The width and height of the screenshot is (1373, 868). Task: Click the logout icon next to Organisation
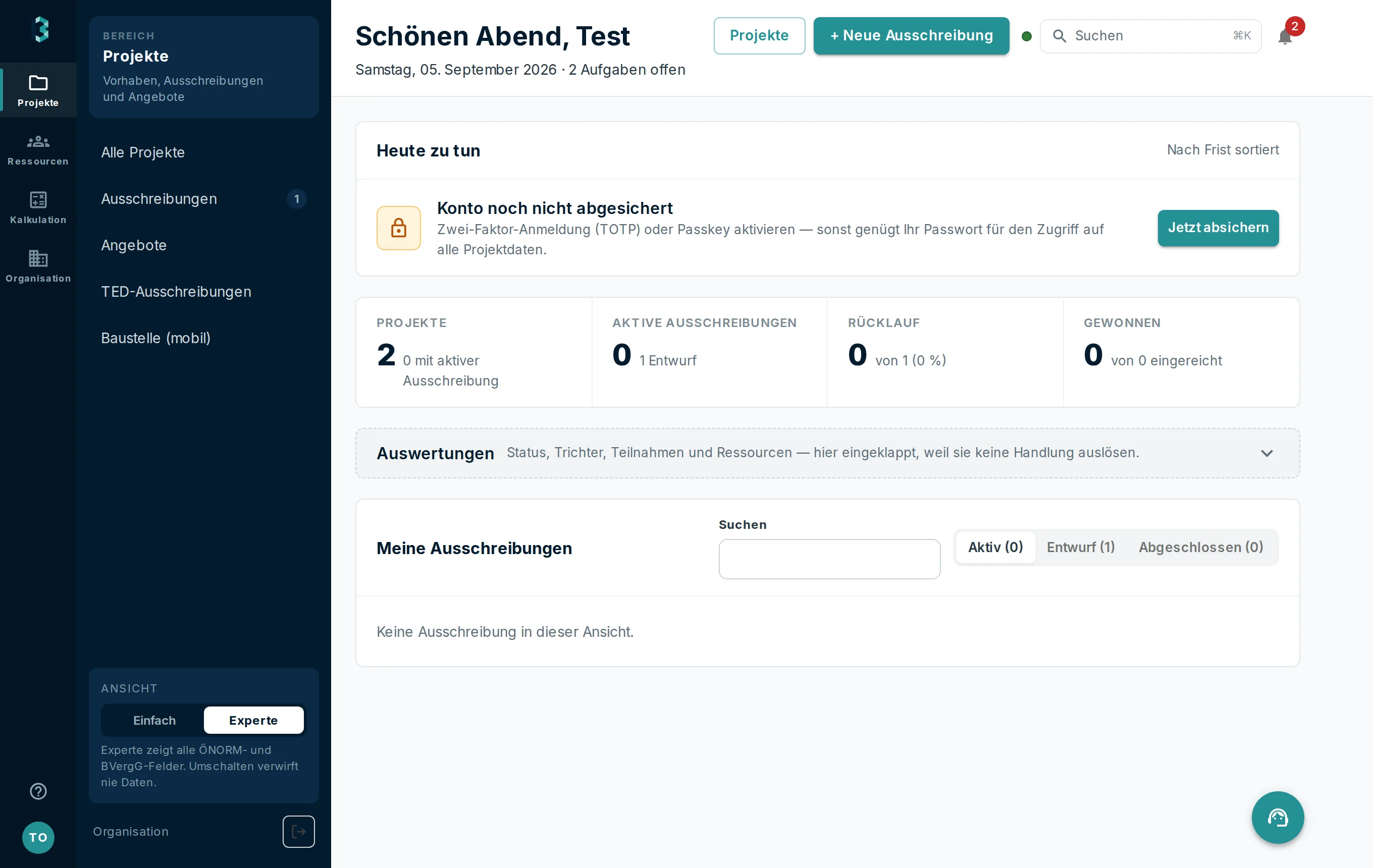coord(299,832)
